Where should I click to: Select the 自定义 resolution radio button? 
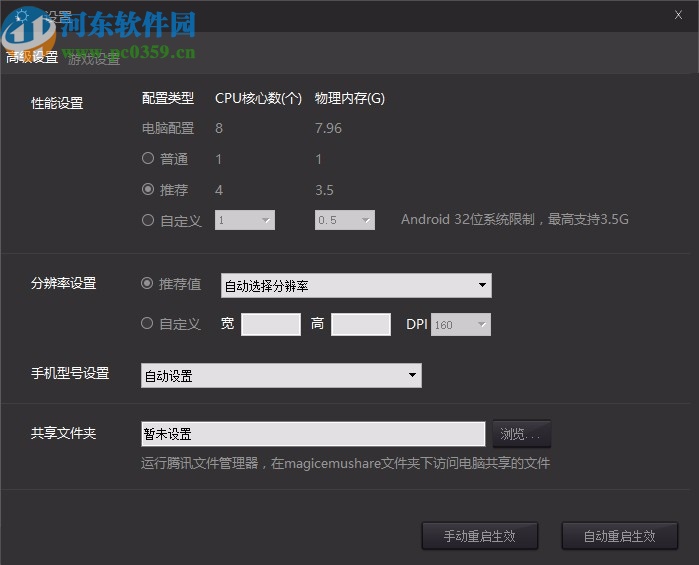[x=147, y=323]
